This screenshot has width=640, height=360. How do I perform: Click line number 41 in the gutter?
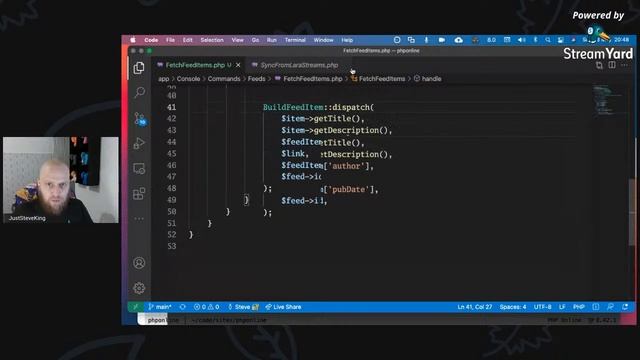(x=171, y=107)
